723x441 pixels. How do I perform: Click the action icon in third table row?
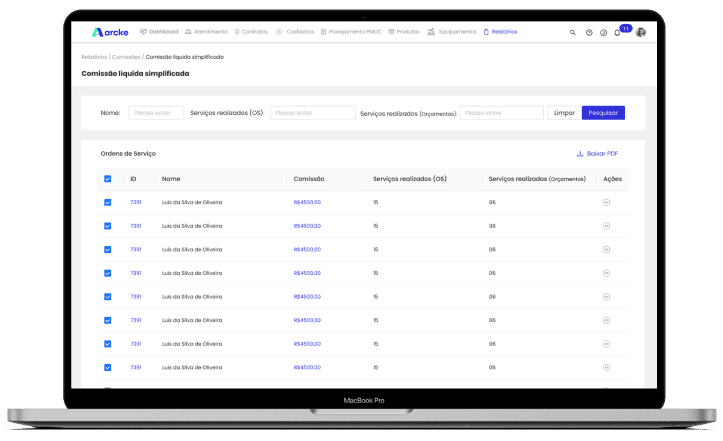tap(606, 249)
